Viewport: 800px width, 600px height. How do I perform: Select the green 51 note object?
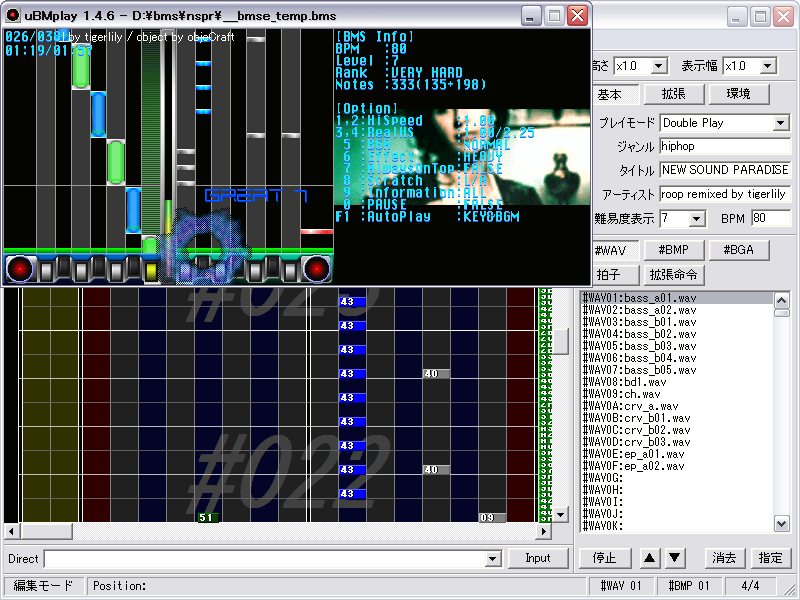point(206,517)
